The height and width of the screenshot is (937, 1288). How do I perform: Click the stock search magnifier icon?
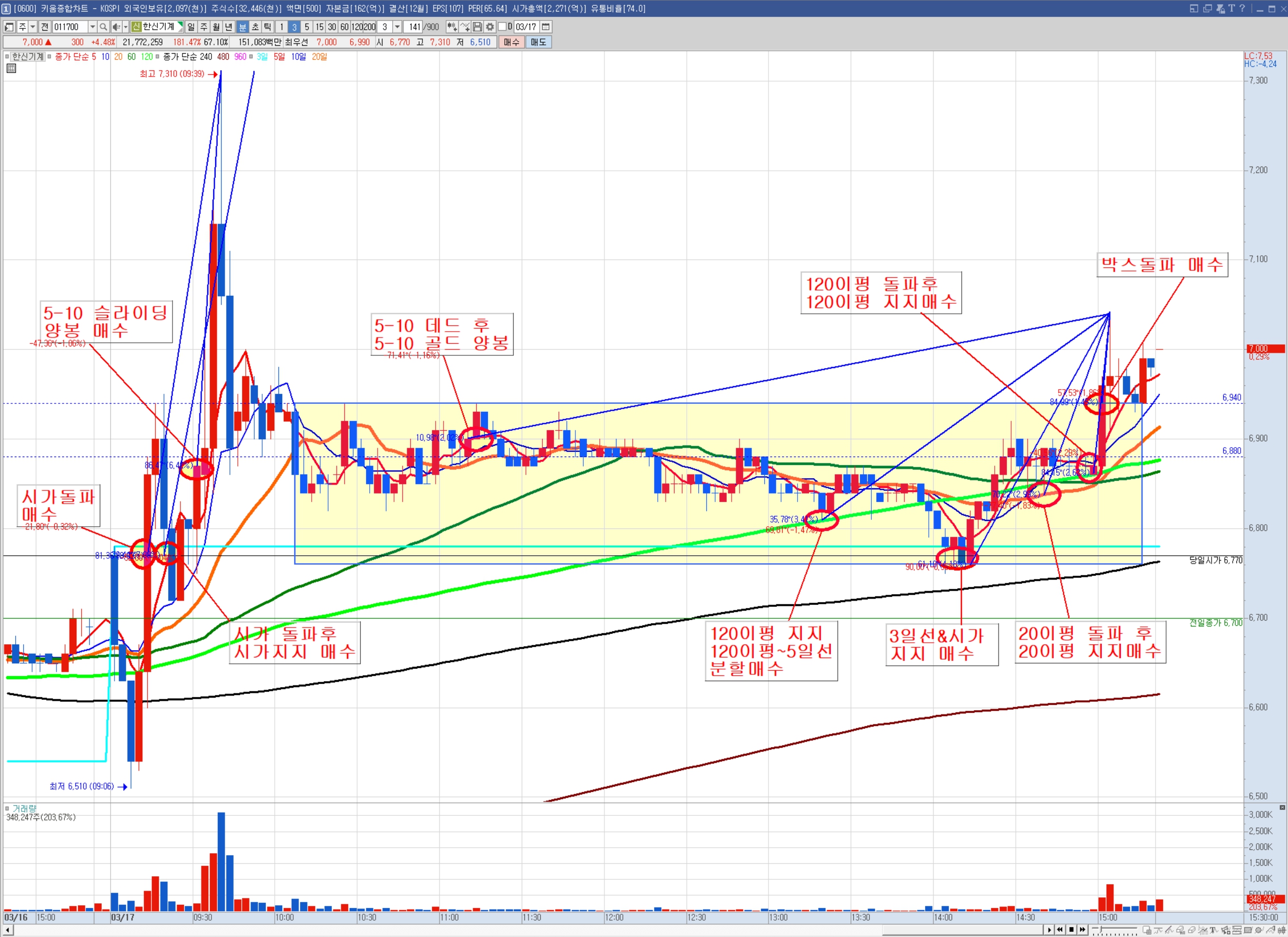(103, 27)
